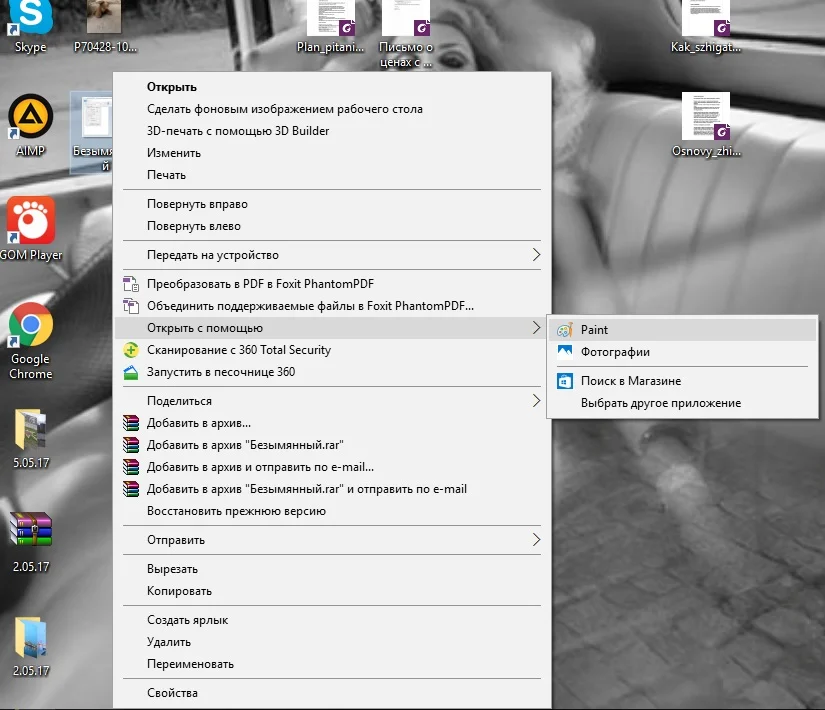Choose Добавить в архив "Безымянный.rar"
The image size is (825, 710).
(332, 445)
